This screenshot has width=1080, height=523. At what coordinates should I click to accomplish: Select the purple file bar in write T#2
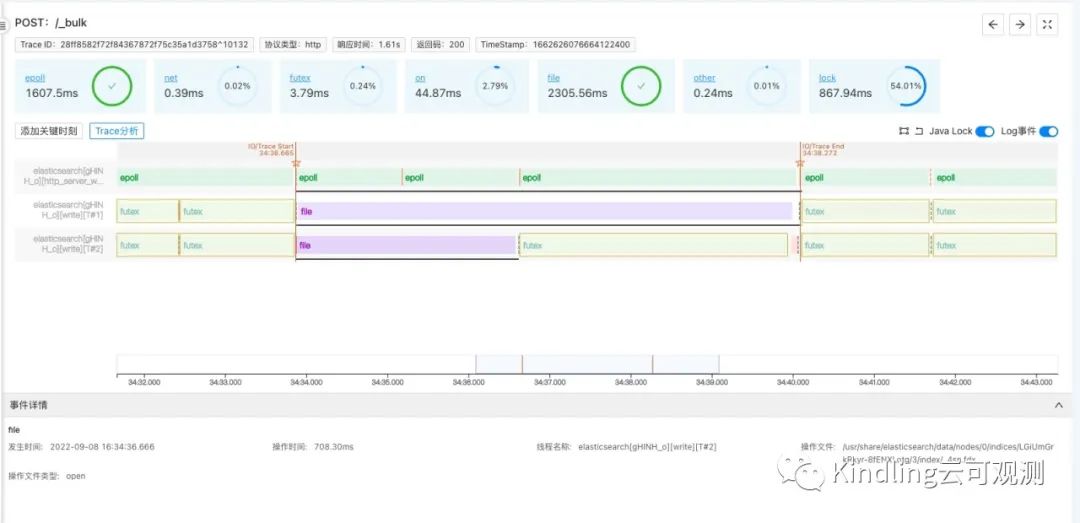point(406,245)
